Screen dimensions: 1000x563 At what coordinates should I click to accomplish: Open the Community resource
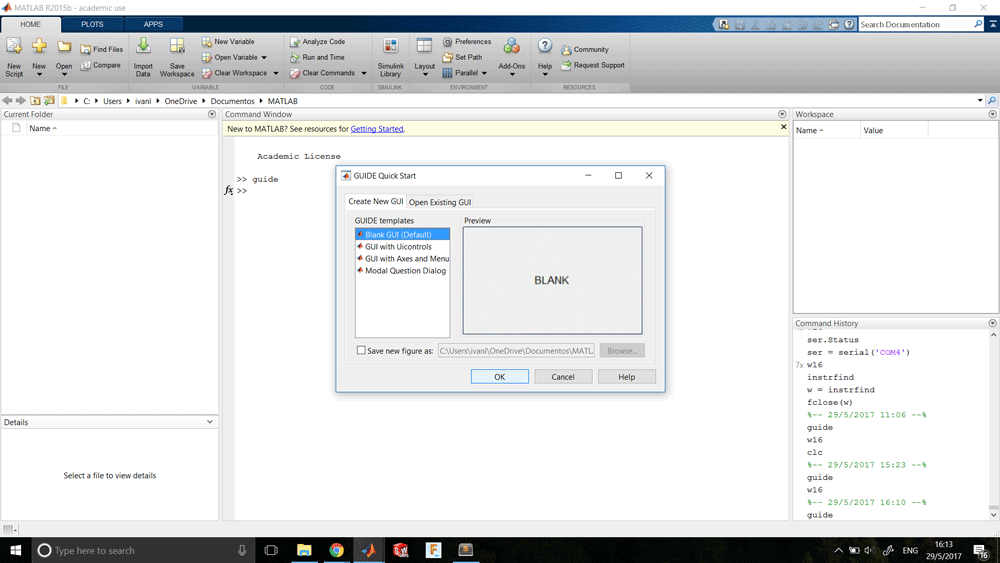tap(585, 49)
